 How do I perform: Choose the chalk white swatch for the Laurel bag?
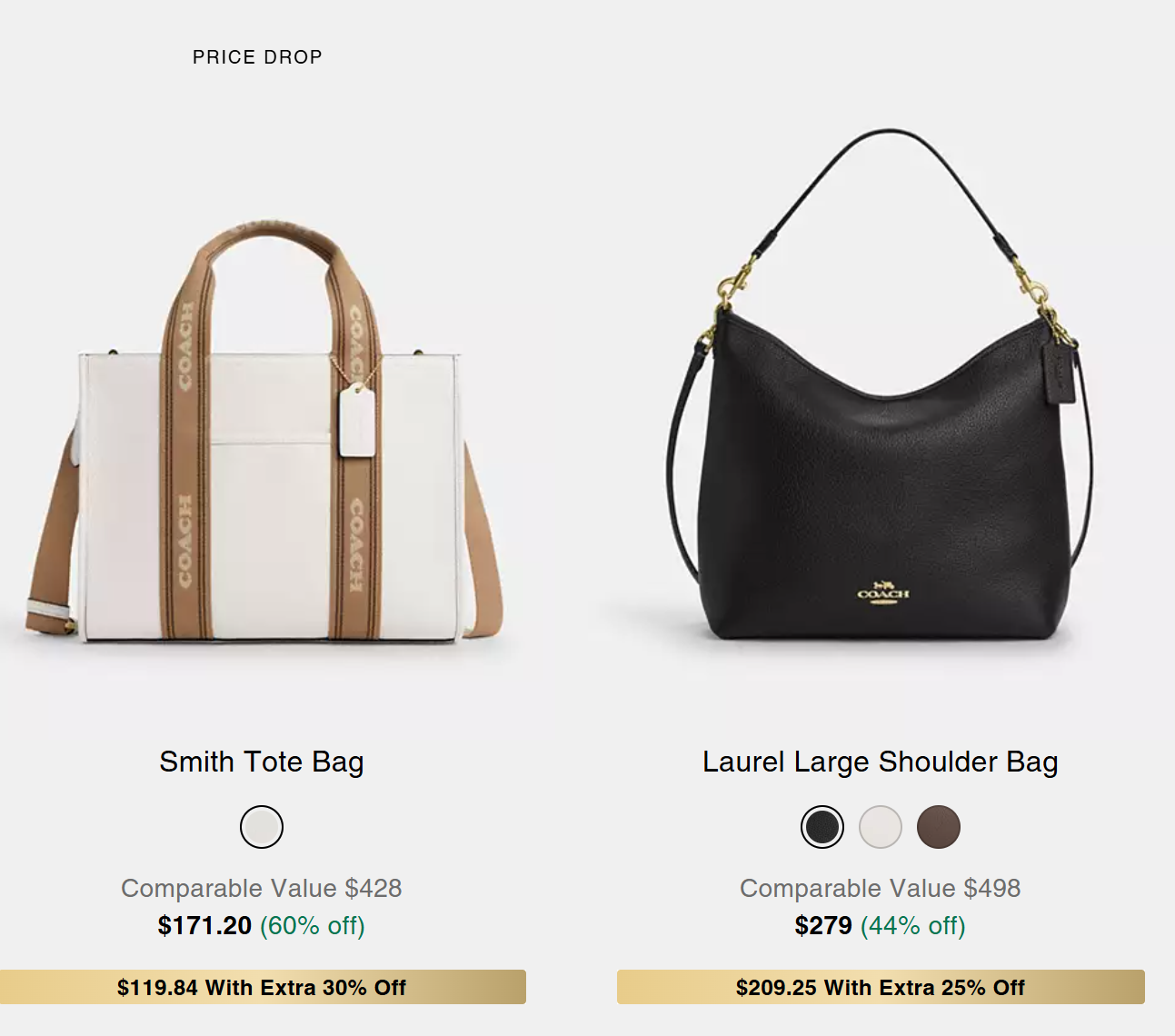pyautogui.click(x=881, y=827)
